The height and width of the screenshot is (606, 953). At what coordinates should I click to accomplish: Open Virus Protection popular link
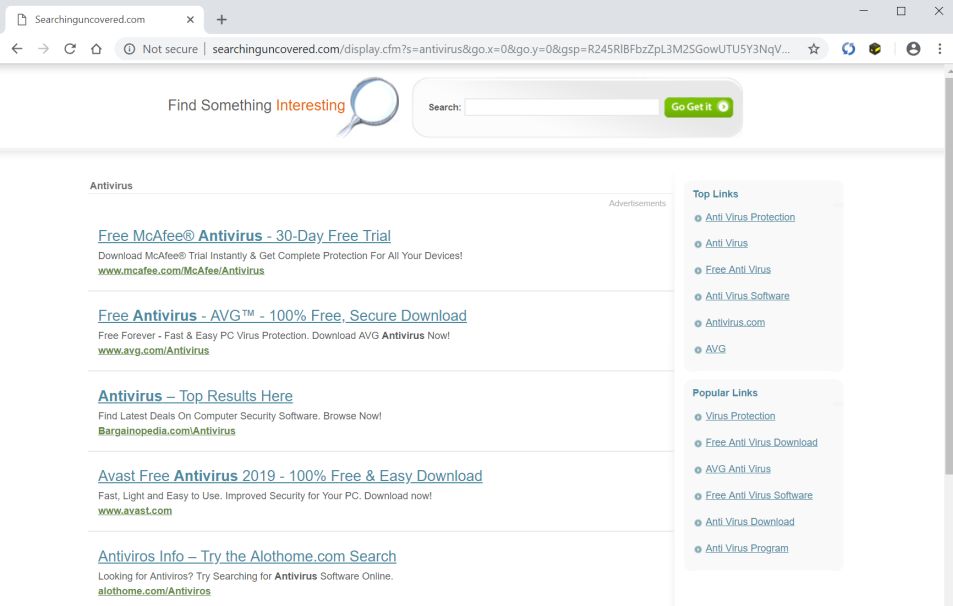click(x=740, y=416)
